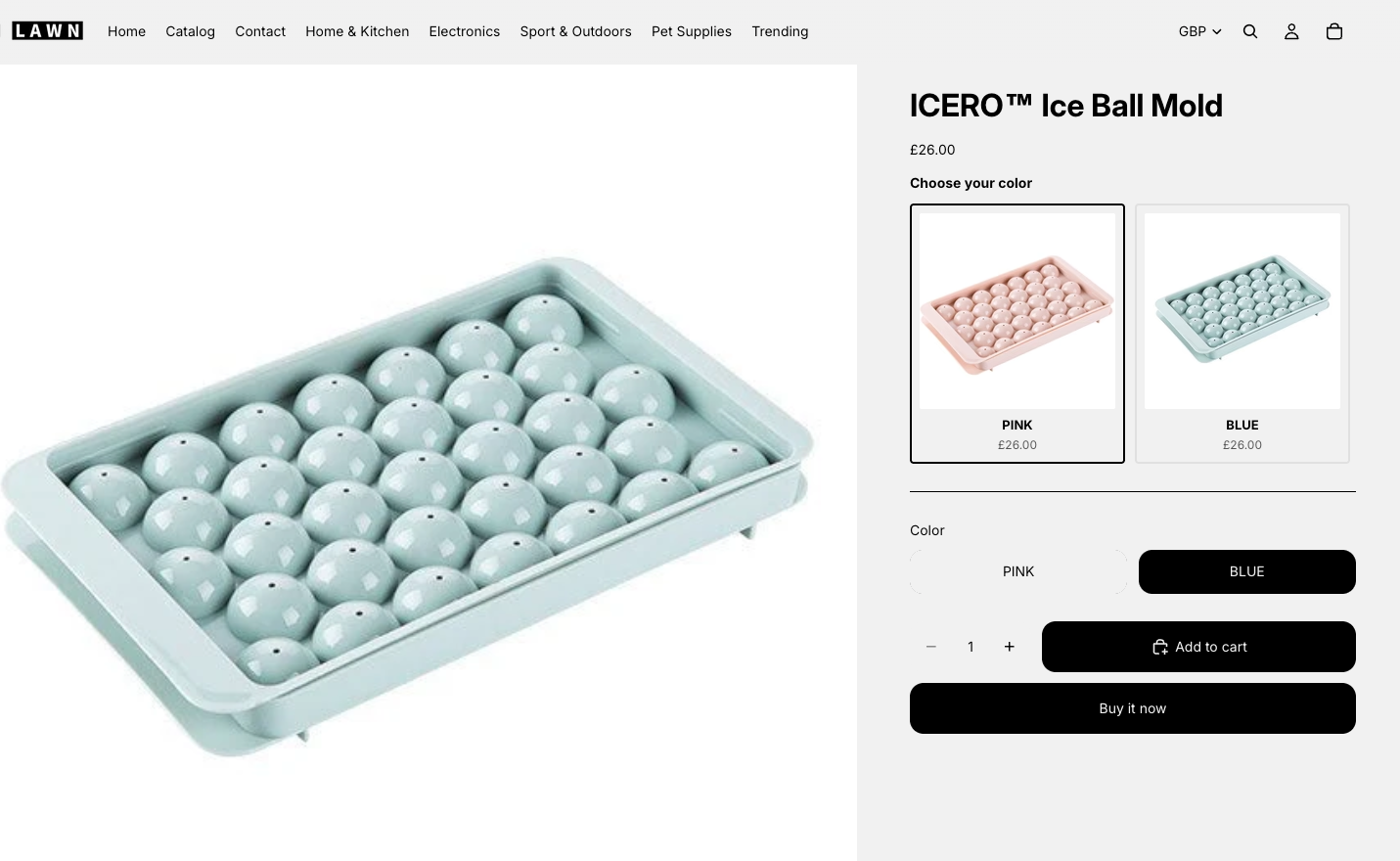Open the large blue ice mold image
The image size is (1400, 861).
(408, 509)
